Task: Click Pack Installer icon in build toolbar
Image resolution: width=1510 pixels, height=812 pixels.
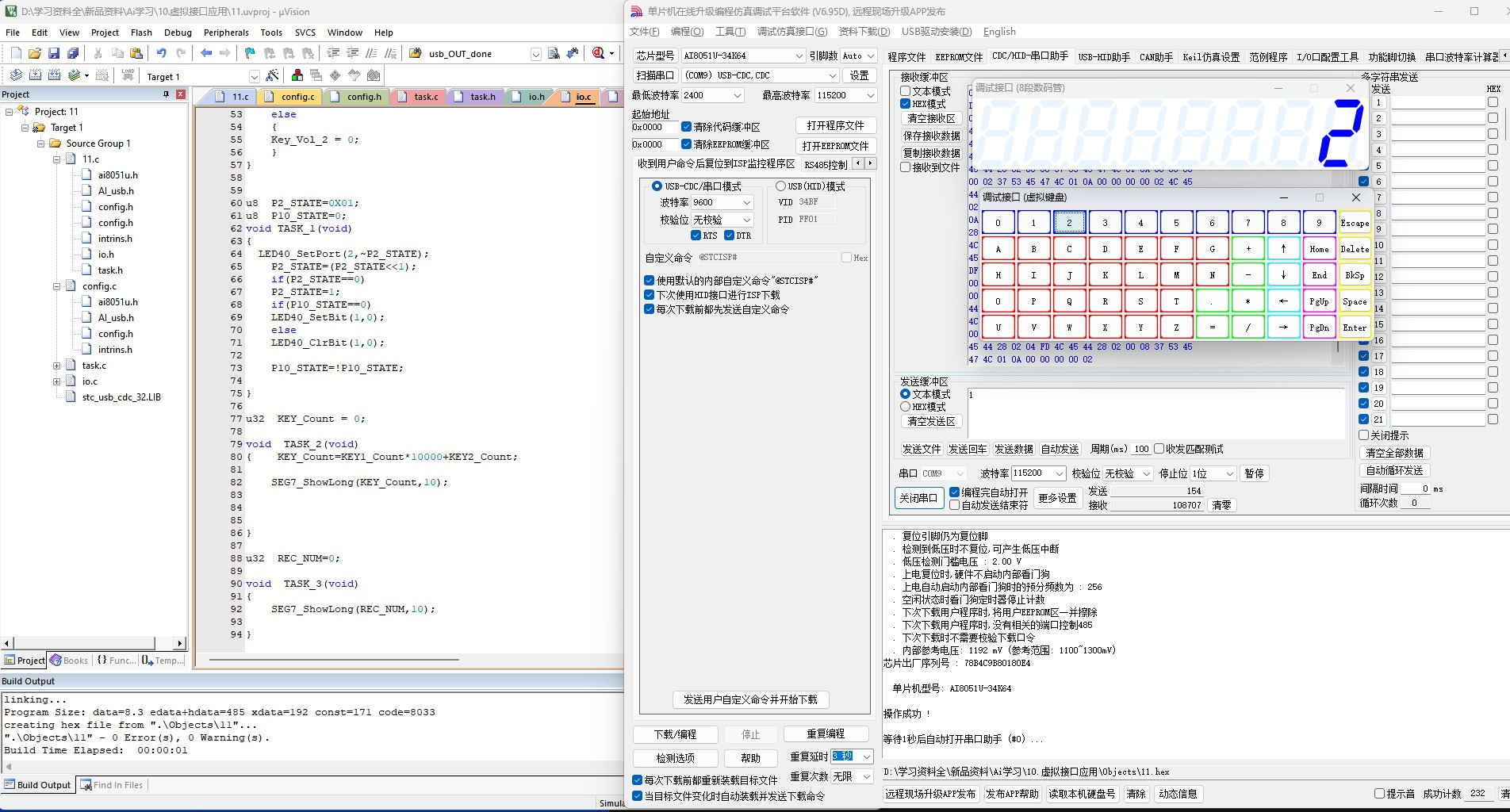Action: (x=374, y=75)
